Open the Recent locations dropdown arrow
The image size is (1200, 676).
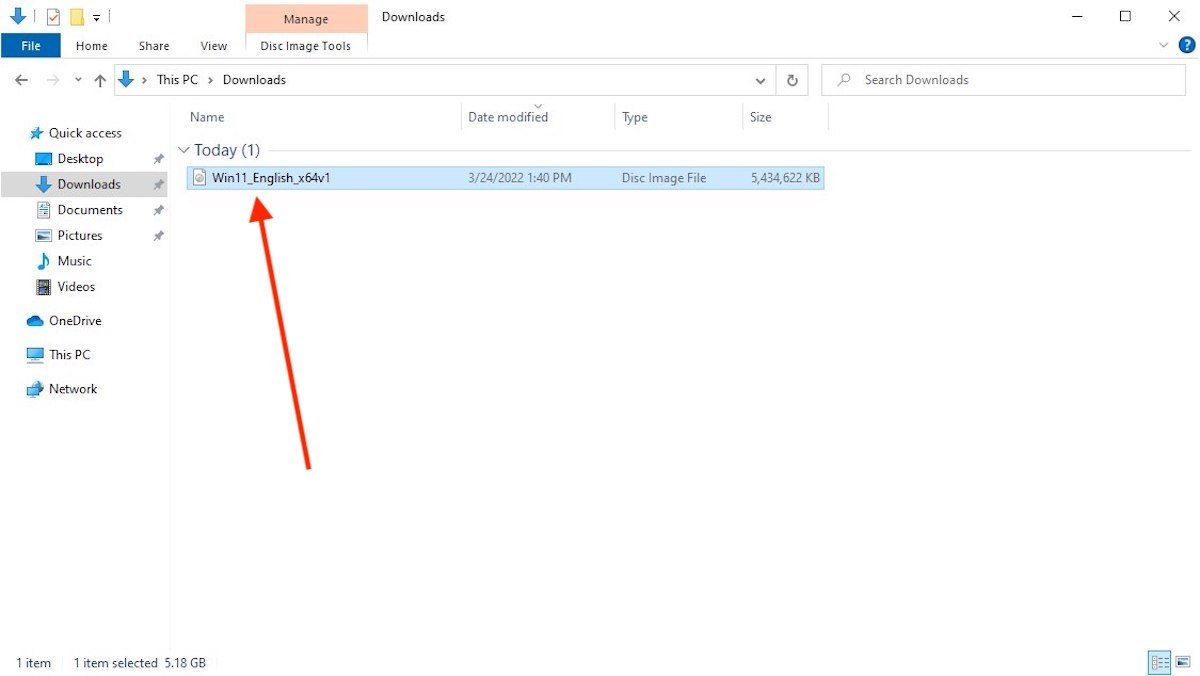click(x=78, y=80)
